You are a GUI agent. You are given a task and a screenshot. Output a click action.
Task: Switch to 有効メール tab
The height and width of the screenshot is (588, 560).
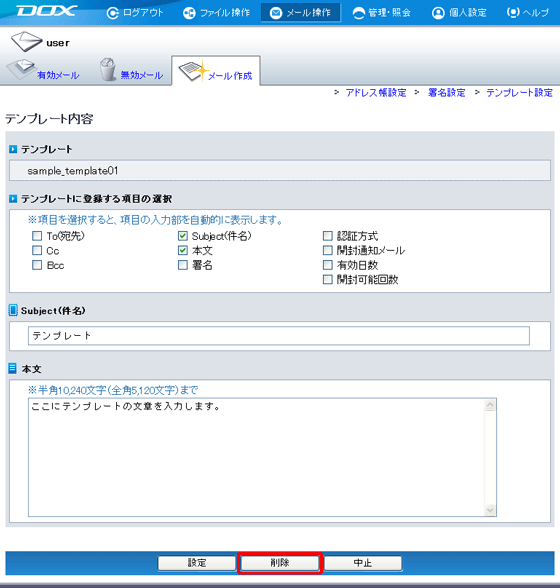58,75
